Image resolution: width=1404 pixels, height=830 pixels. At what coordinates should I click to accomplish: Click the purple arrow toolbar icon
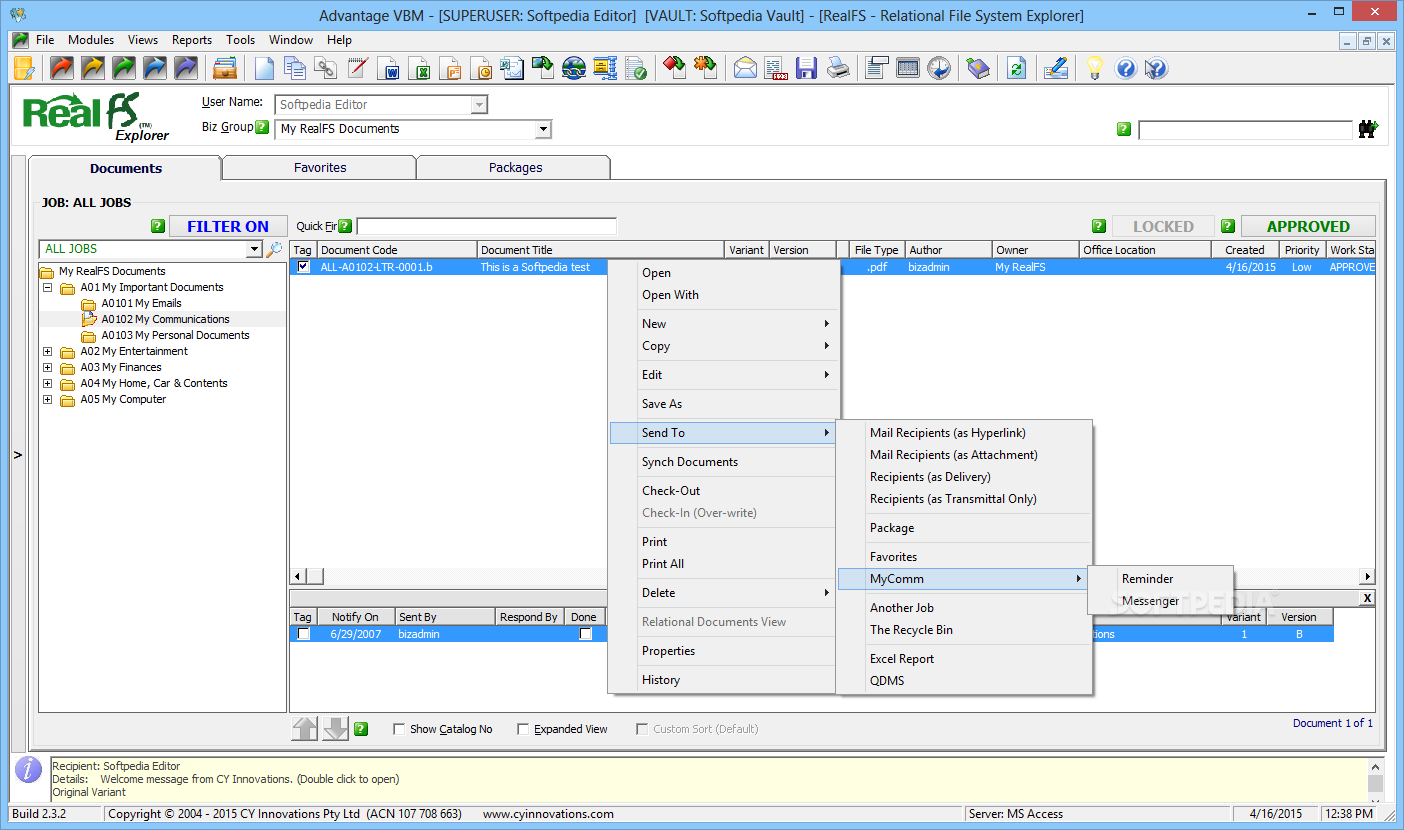[x=186, y=68]
